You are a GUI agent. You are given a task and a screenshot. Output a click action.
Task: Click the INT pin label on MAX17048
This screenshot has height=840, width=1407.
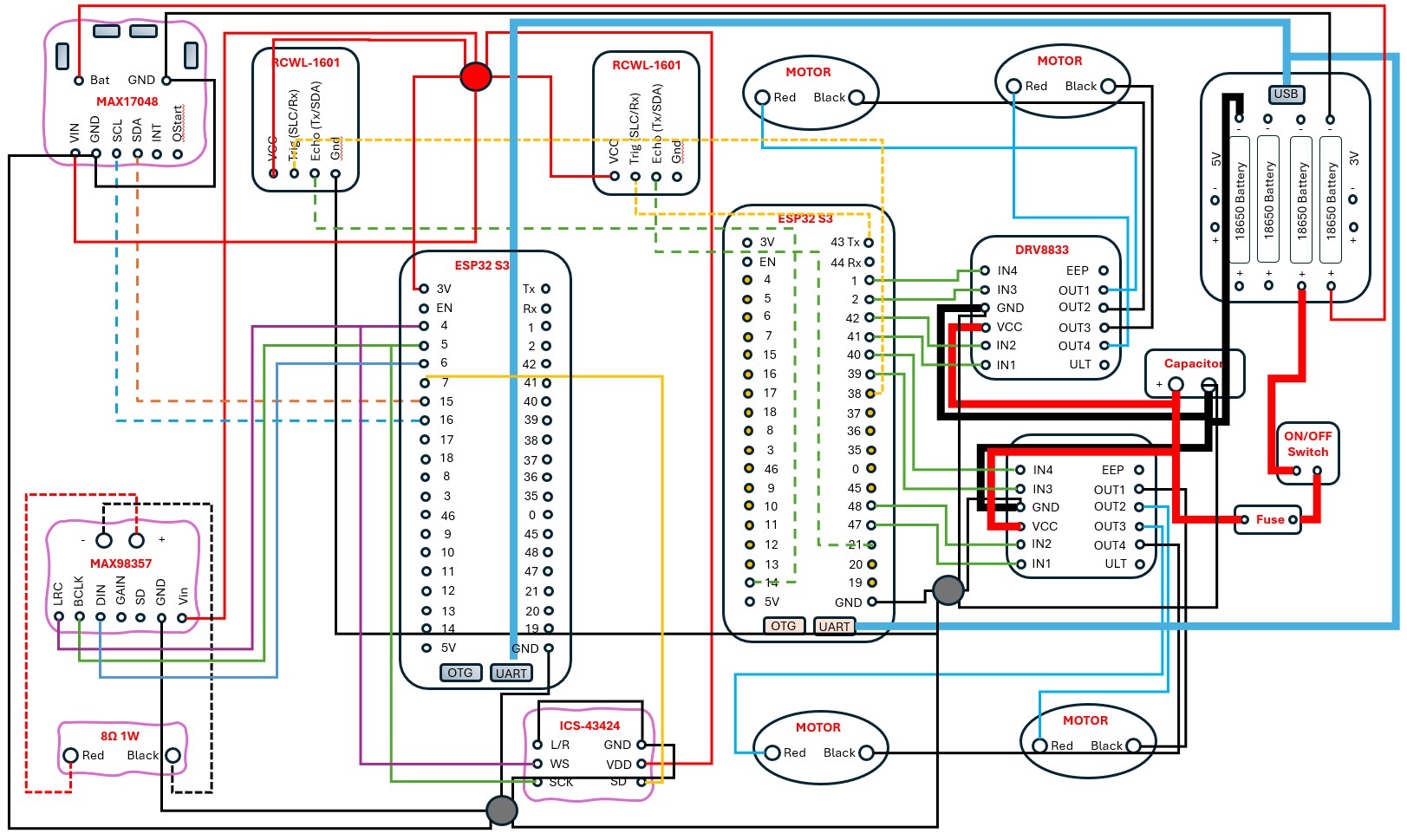point(157,132)
